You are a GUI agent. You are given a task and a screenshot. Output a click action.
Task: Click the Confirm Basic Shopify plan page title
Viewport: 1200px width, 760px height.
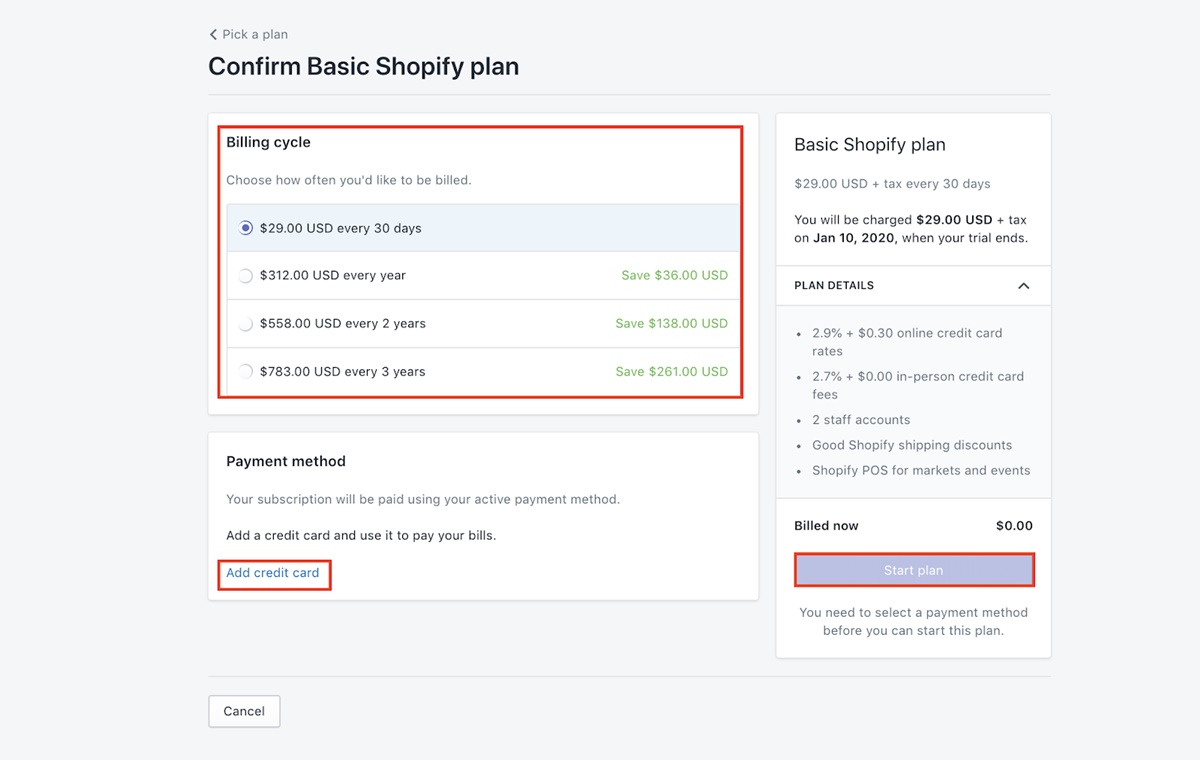363,67
